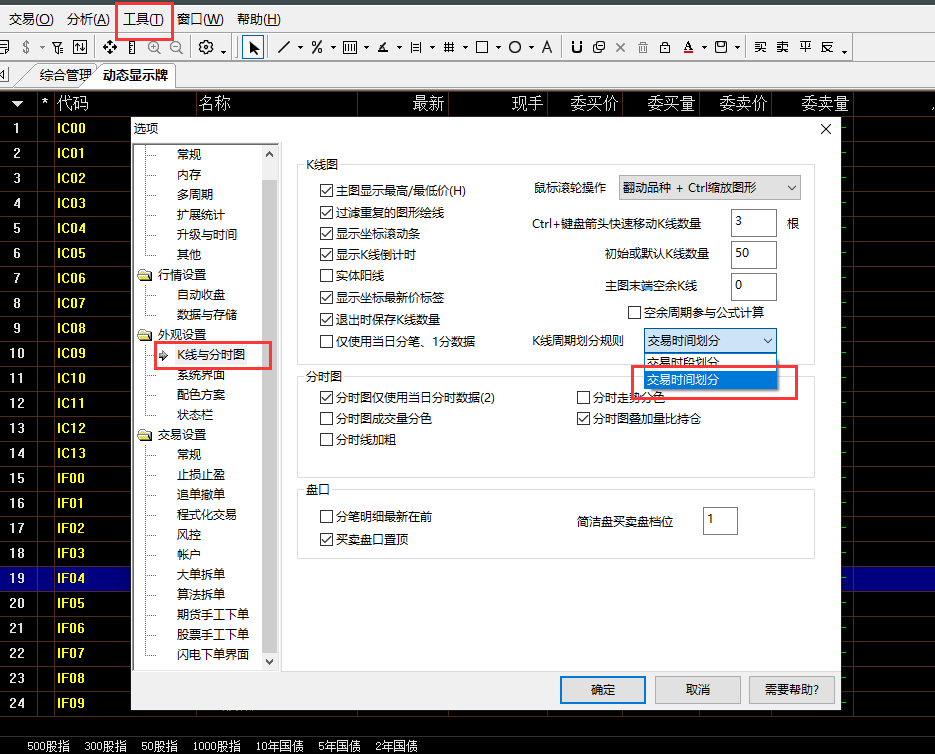Screen dimensions: 935x754
Task: Select the text annotation A tool
Action: [547, 47]
